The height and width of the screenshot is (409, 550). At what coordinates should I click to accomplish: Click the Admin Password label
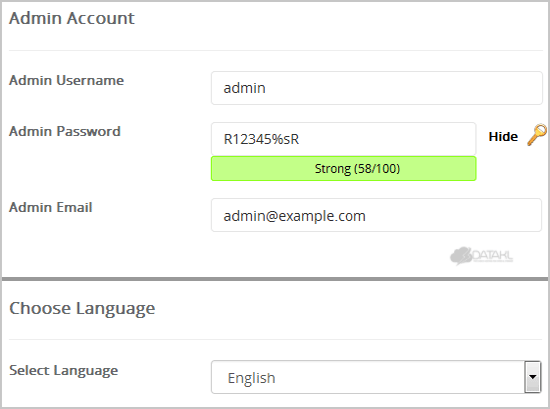click(x=65, y=131)
